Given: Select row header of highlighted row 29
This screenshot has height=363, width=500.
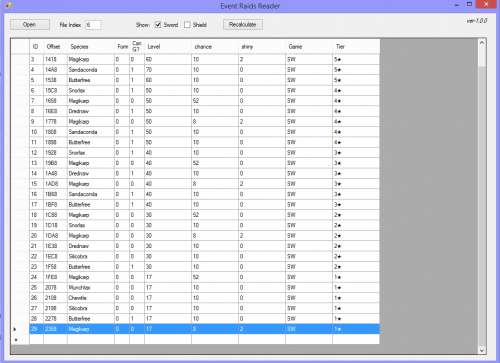Looking at the screenshot, I should (20, 329).
